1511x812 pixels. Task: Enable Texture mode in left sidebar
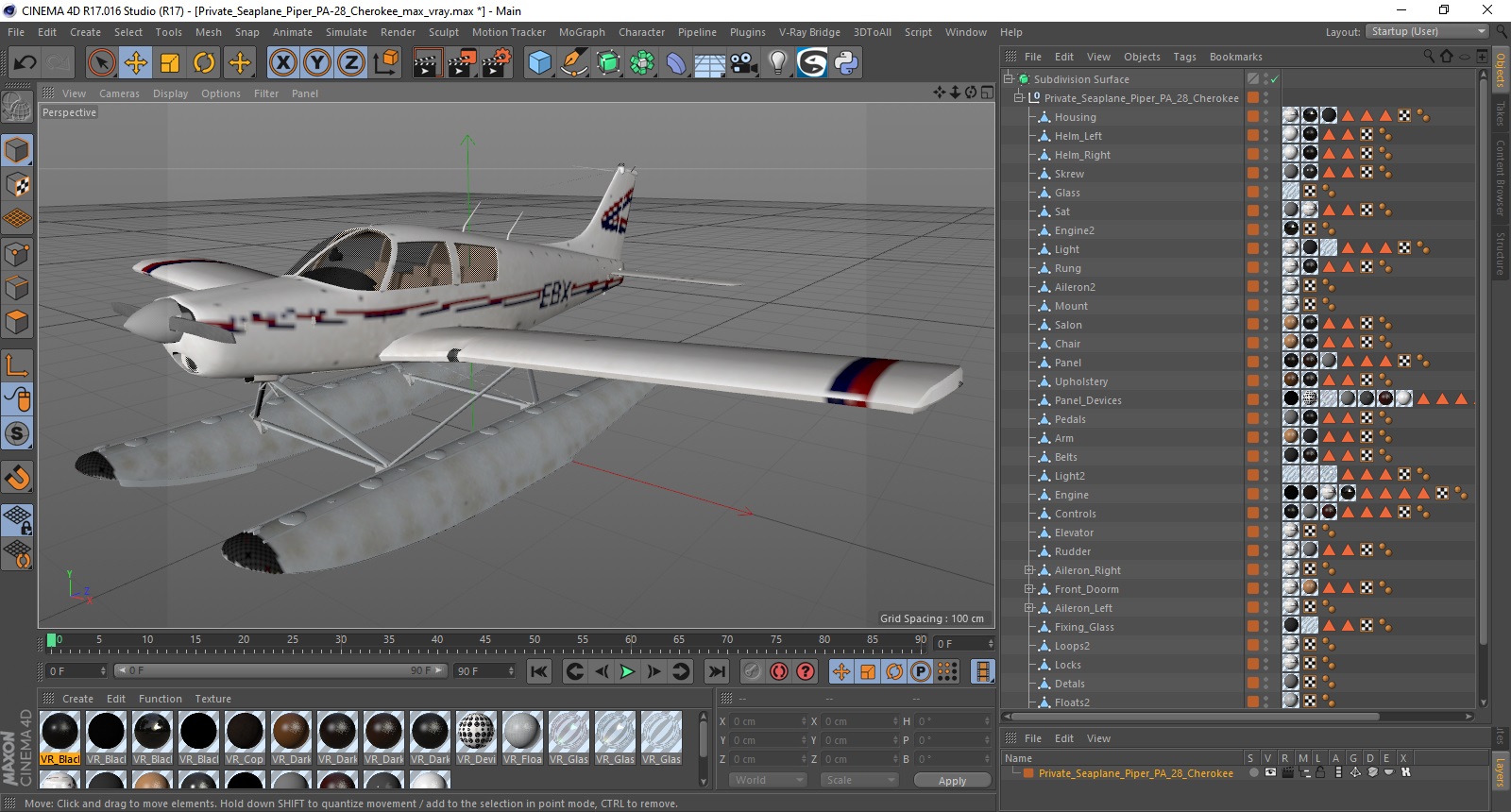[17, 185]
